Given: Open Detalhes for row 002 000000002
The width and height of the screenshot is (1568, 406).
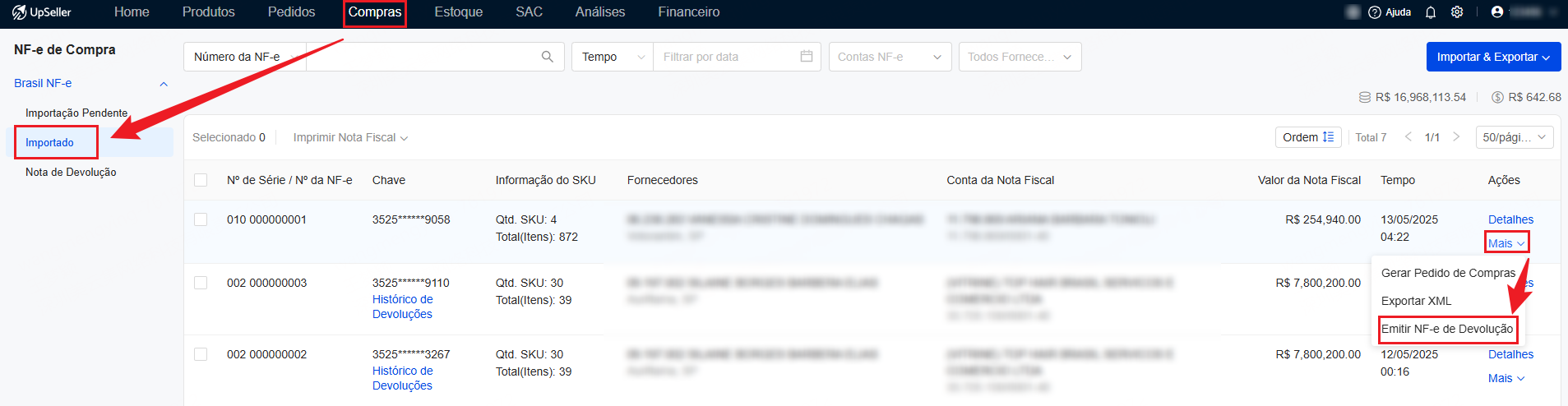Looking at the screenshot, I should point(1510,354).
